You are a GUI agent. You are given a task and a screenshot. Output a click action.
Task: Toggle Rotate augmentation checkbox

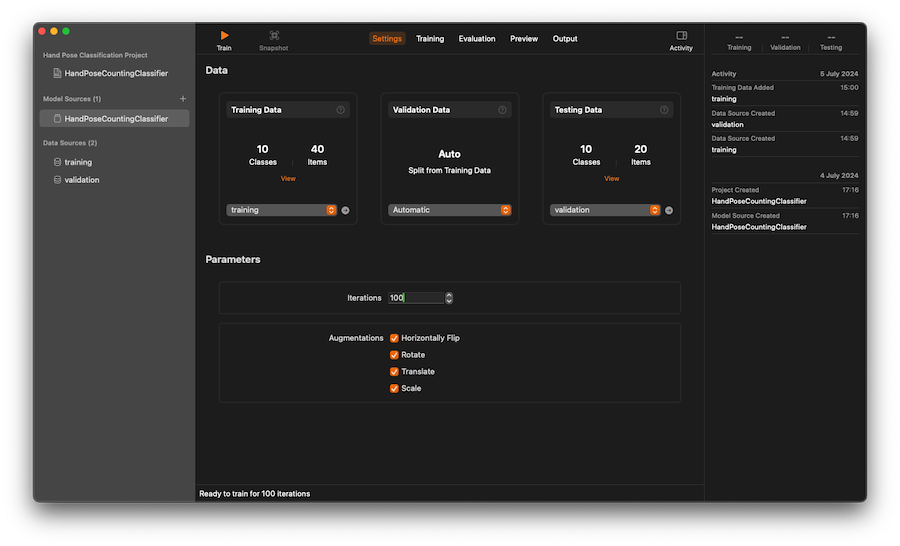[394, 355]
